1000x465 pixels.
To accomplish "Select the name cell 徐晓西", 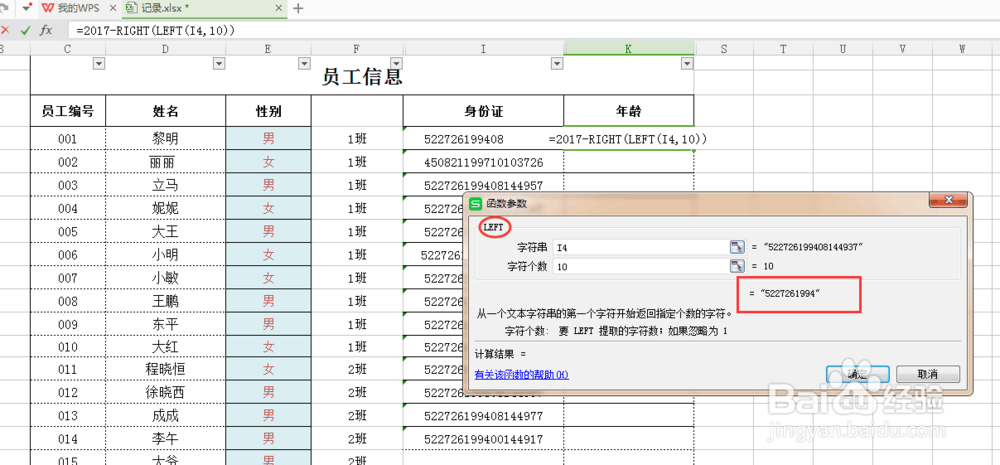I will click(x=165, y=392).
